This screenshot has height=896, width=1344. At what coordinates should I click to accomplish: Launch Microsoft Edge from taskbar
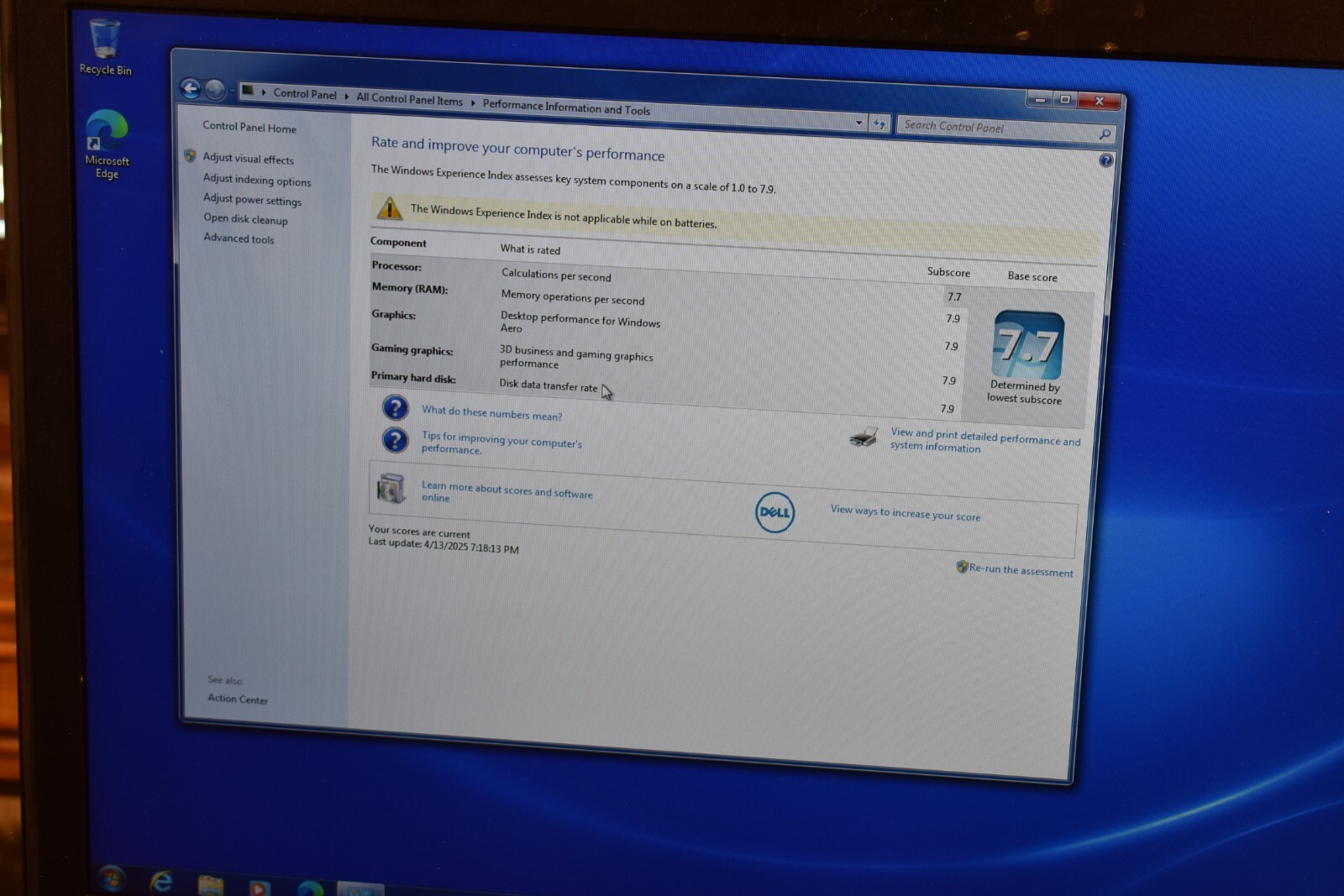[x=310, y=888]
